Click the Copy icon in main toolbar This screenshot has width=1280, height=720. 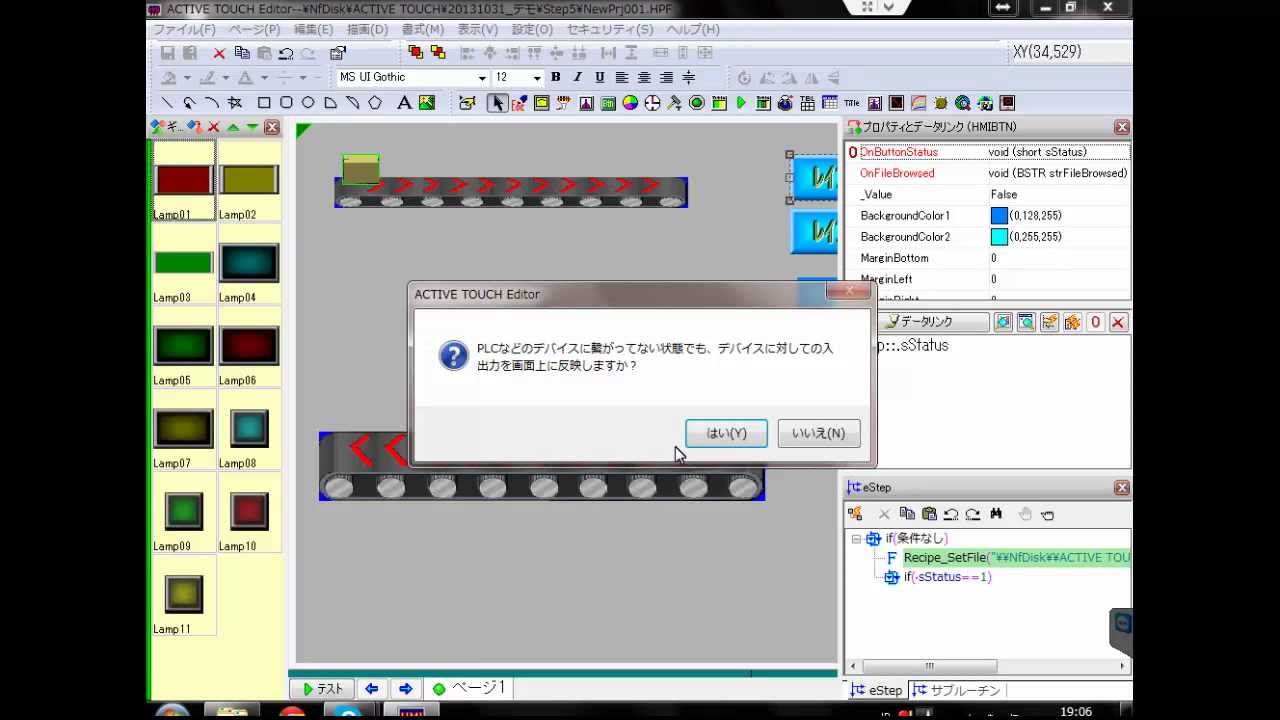point(242,53)
